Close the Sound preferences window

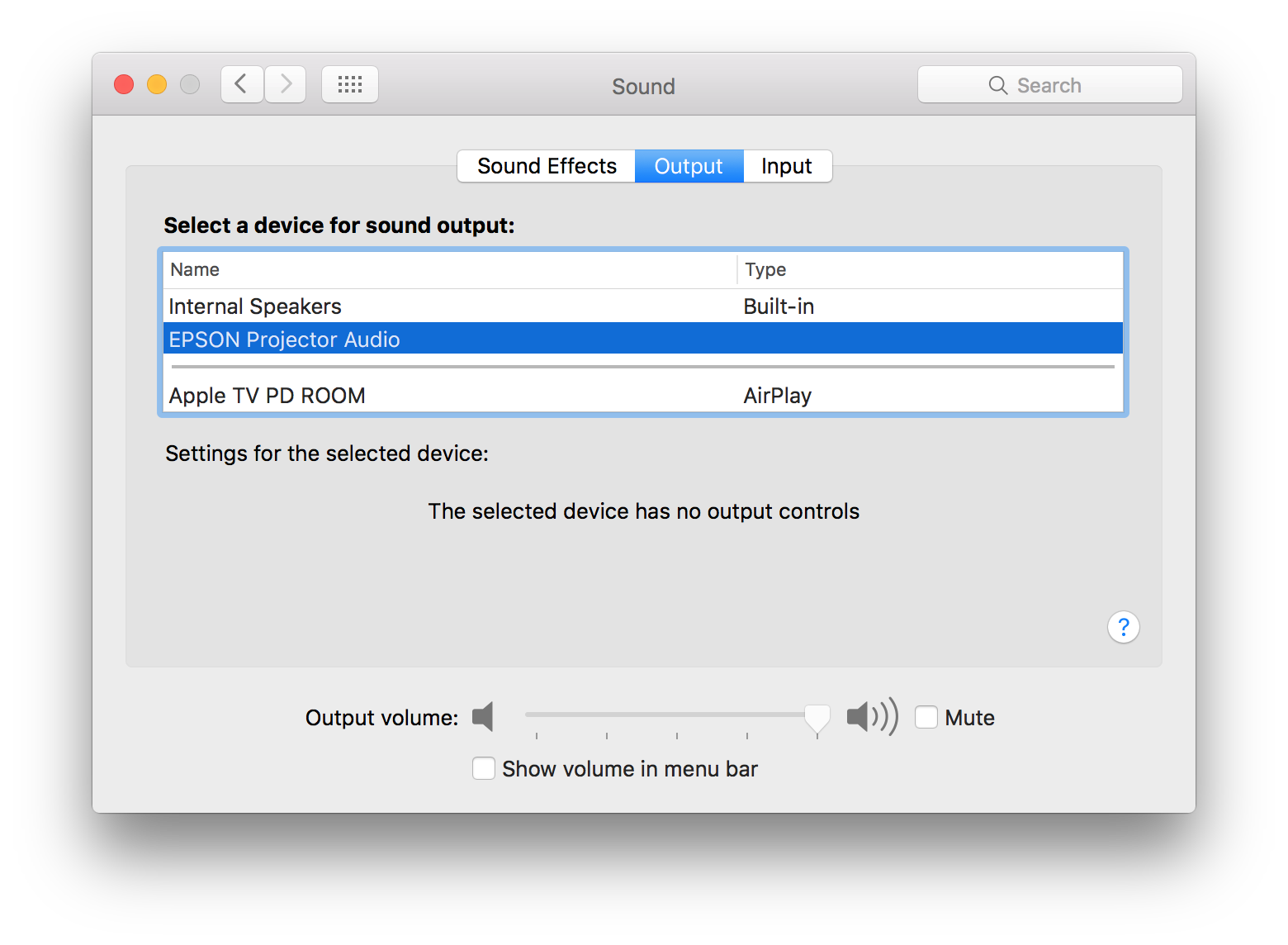click(124, 84)
